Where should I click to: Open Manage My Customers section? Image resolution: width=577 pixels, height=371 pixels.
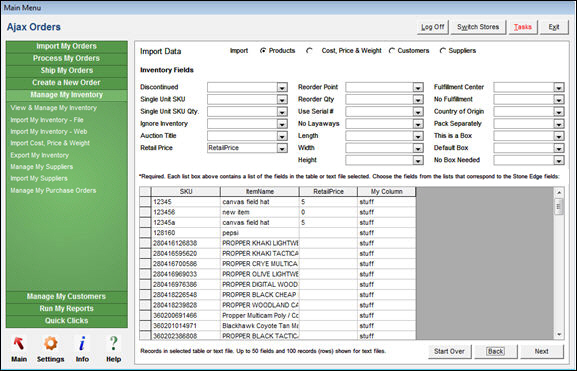click(67, 297)
